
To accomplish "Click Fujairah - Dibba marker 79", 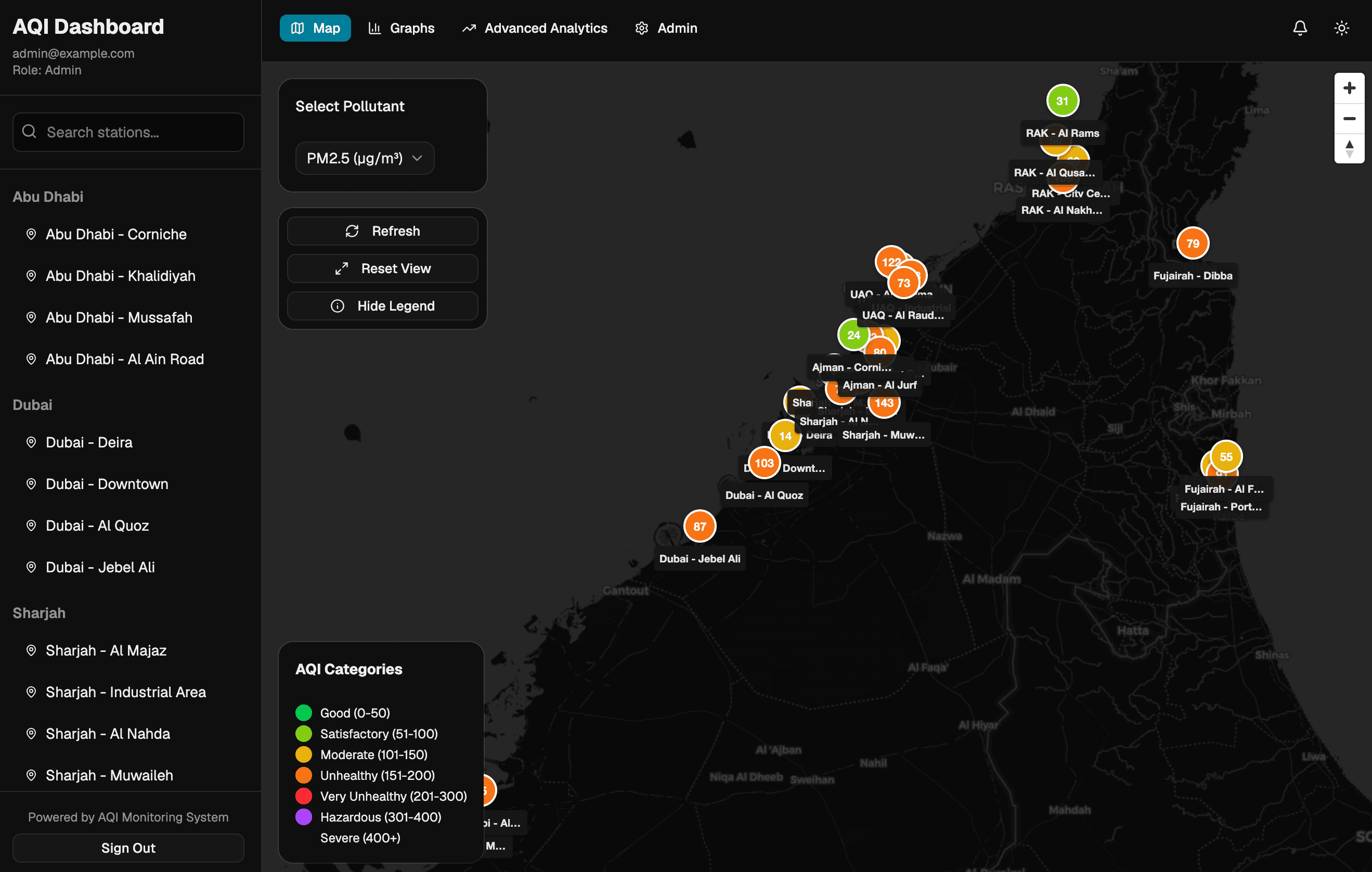I will pos(1193,243).
